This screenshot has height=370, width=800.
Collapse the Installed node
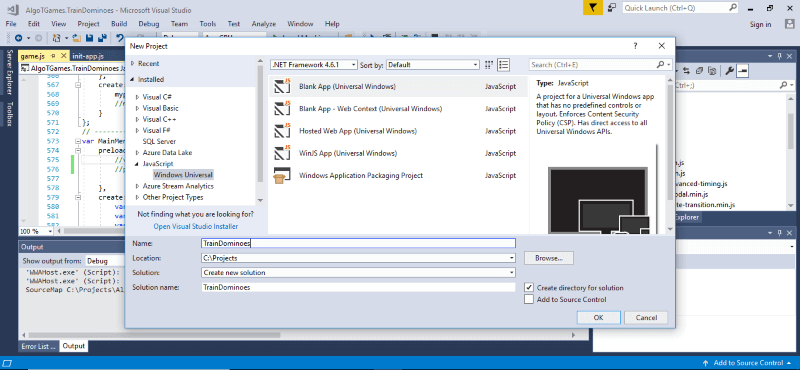pyautogui.click(x=133, y=80)
